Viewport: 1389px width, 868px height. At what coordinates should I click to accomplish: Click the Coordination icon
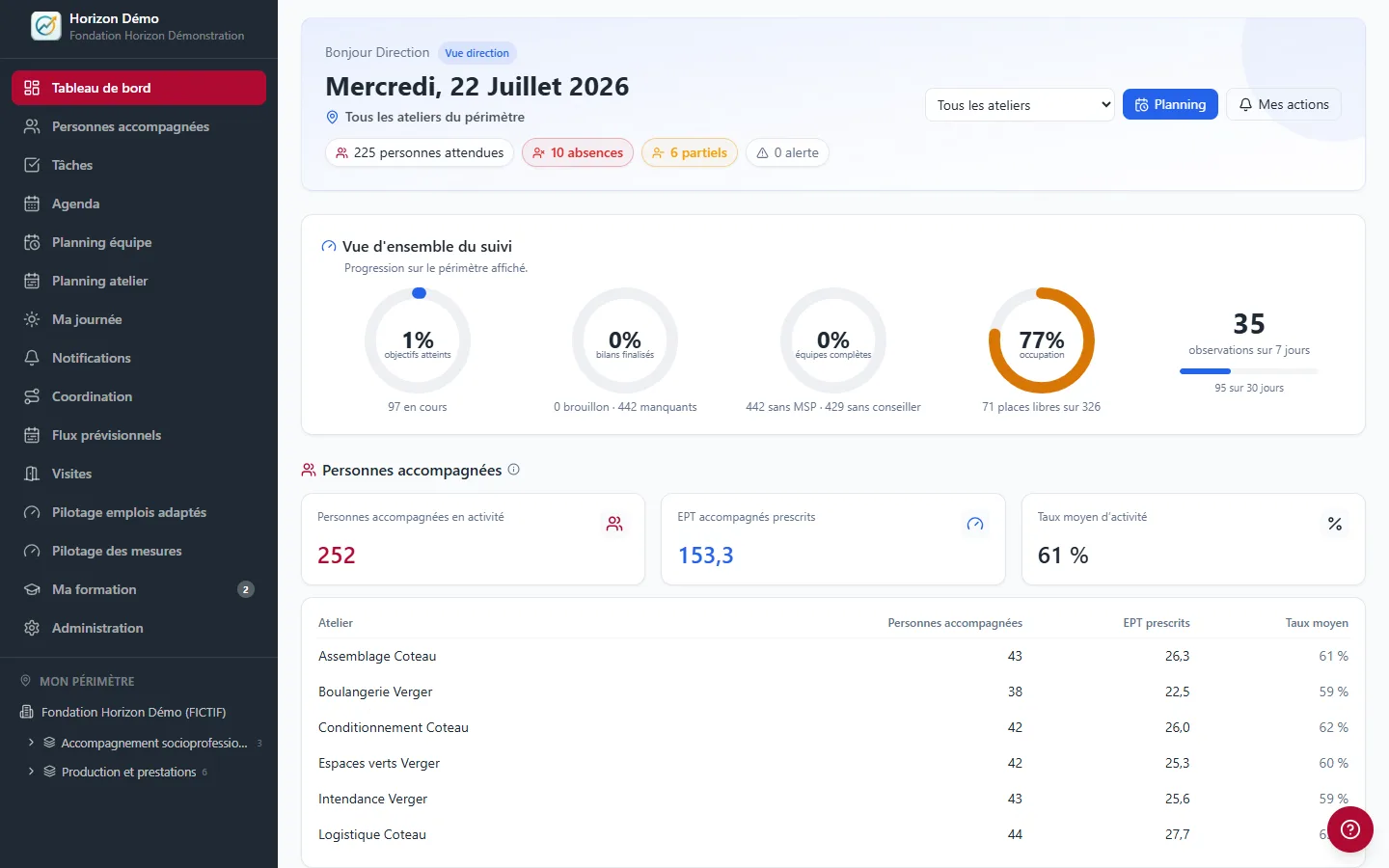coord(32,396)
